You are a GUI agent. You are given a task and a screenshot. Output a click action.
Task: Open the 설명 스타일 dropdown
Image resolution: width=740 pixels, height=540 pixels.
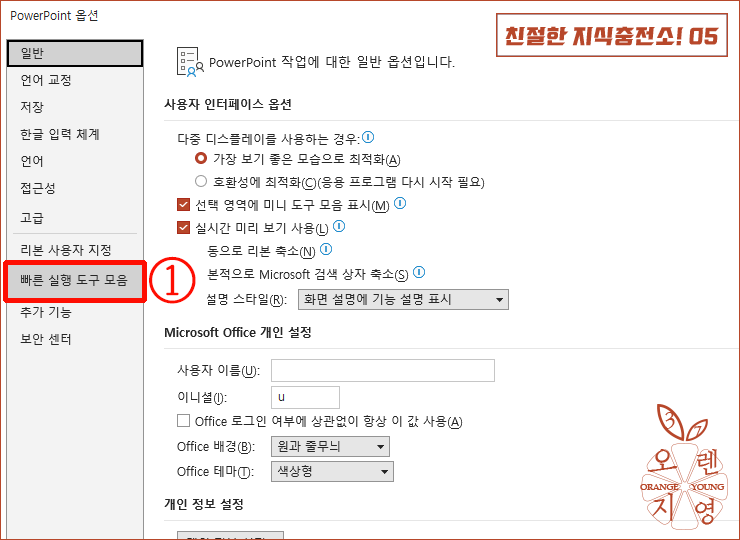point(403,300)
